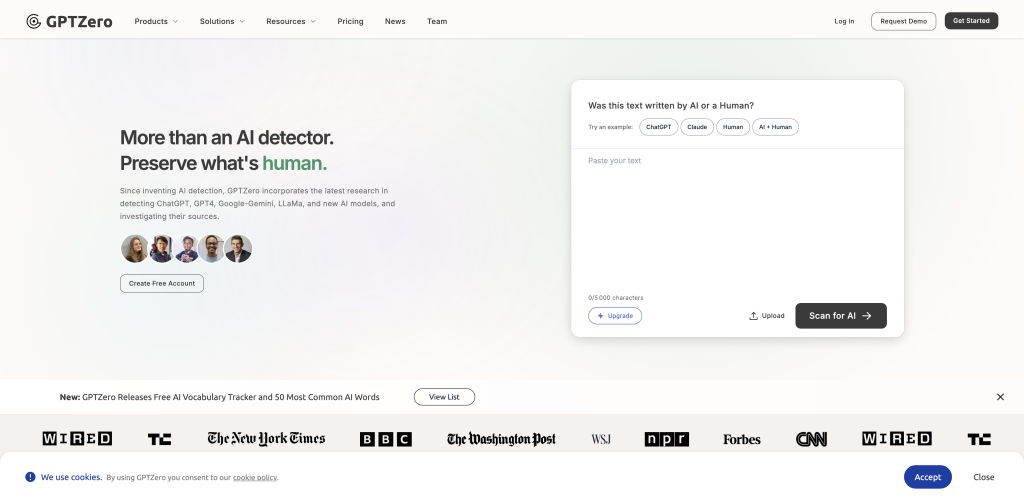Click Create Free Account button

tap(162, 283)
